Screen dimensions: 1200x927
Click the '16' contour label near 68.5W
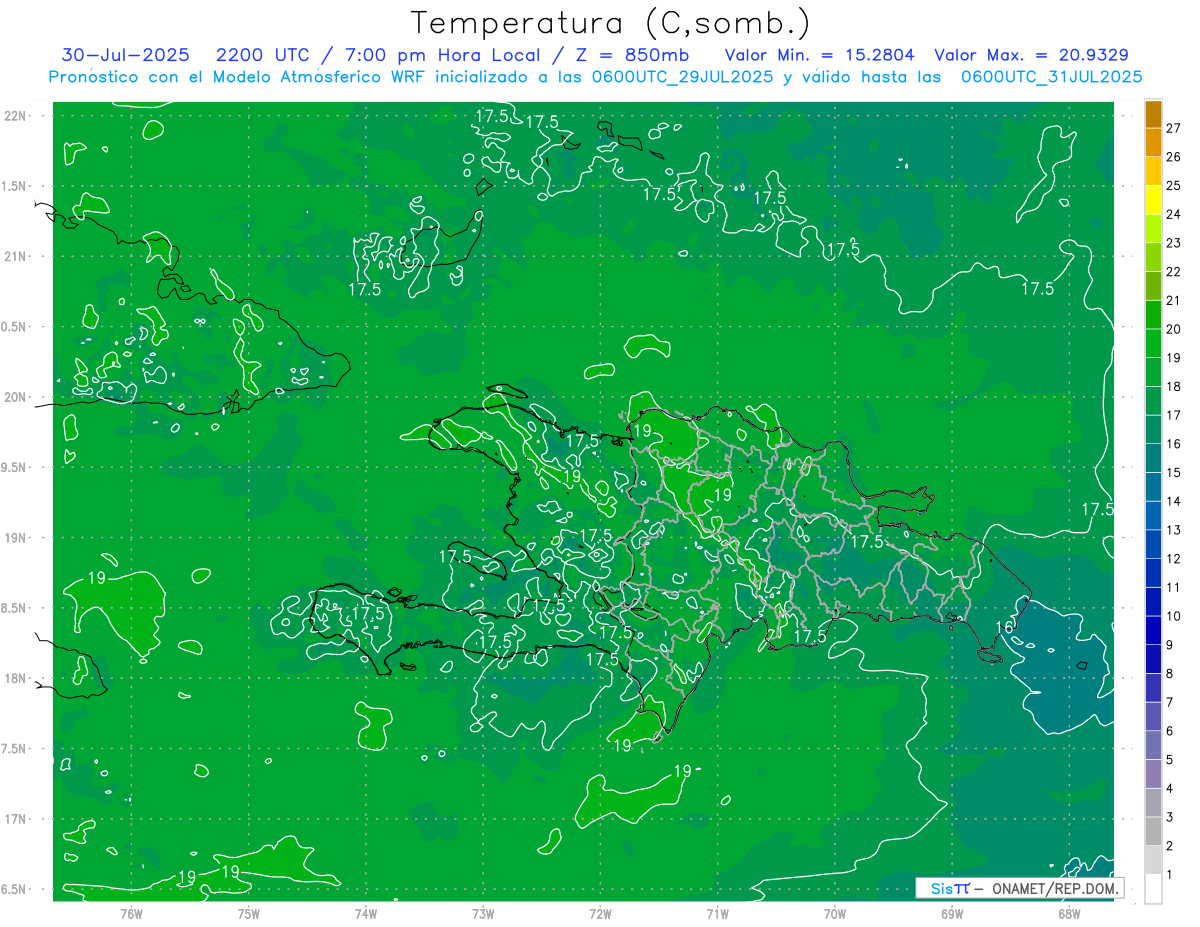click(x=1006, y=627)
